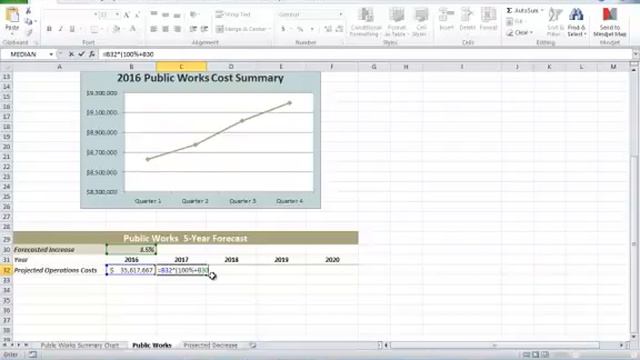
Task: Click the Insert Worksheet tab icon
Action: [253, 345]
